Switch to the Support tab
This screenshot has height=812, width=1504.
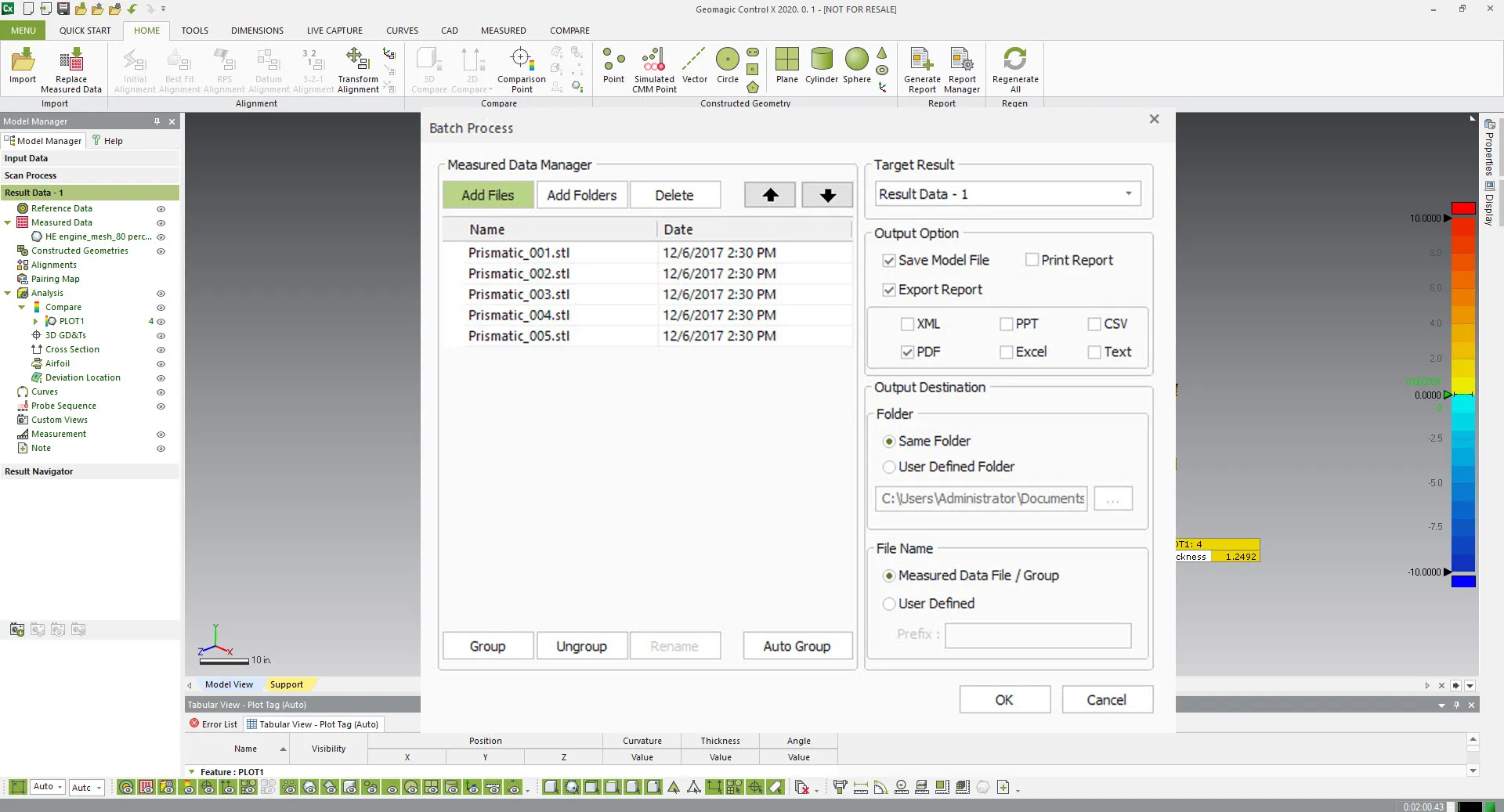tap(287, 684)
